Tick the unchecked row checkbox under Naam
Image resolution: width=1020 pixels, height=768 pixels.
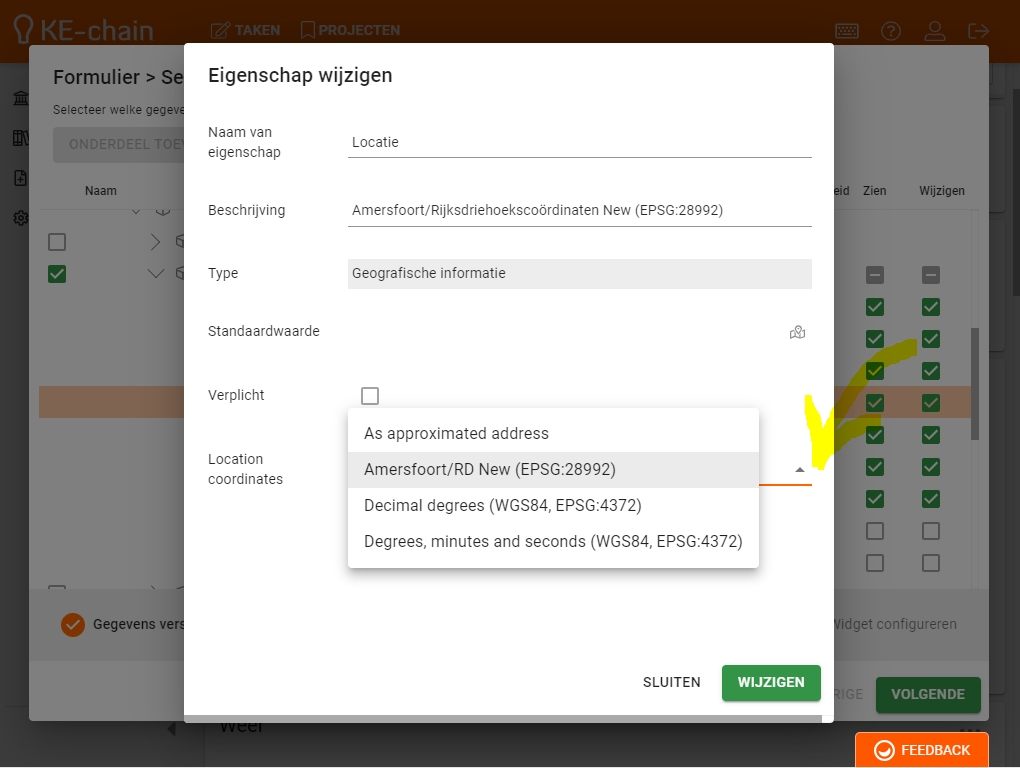(x=57, y=242)
